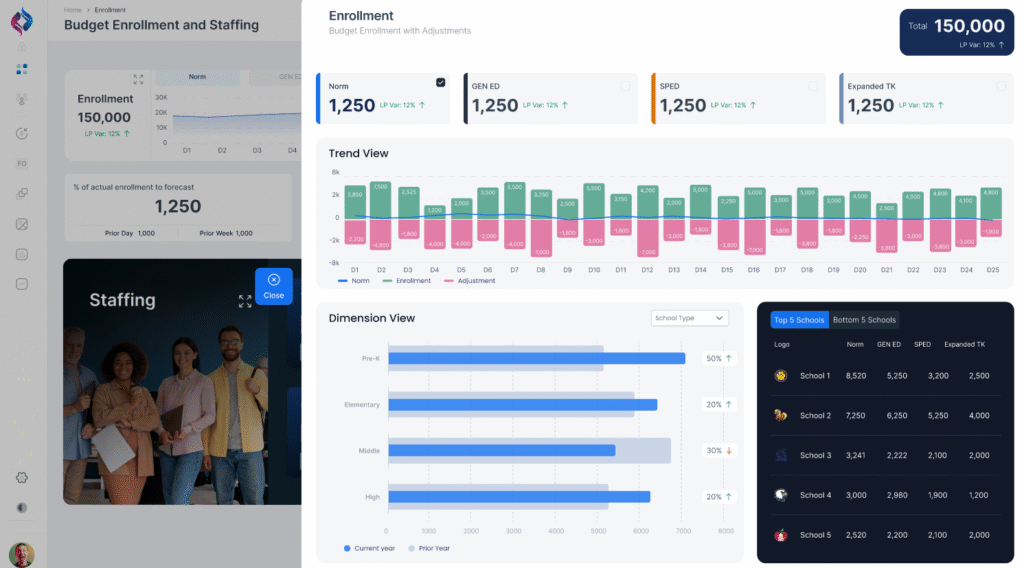
Task: Click the half-circle theme icon in sidebar
Action: point(22,507)
